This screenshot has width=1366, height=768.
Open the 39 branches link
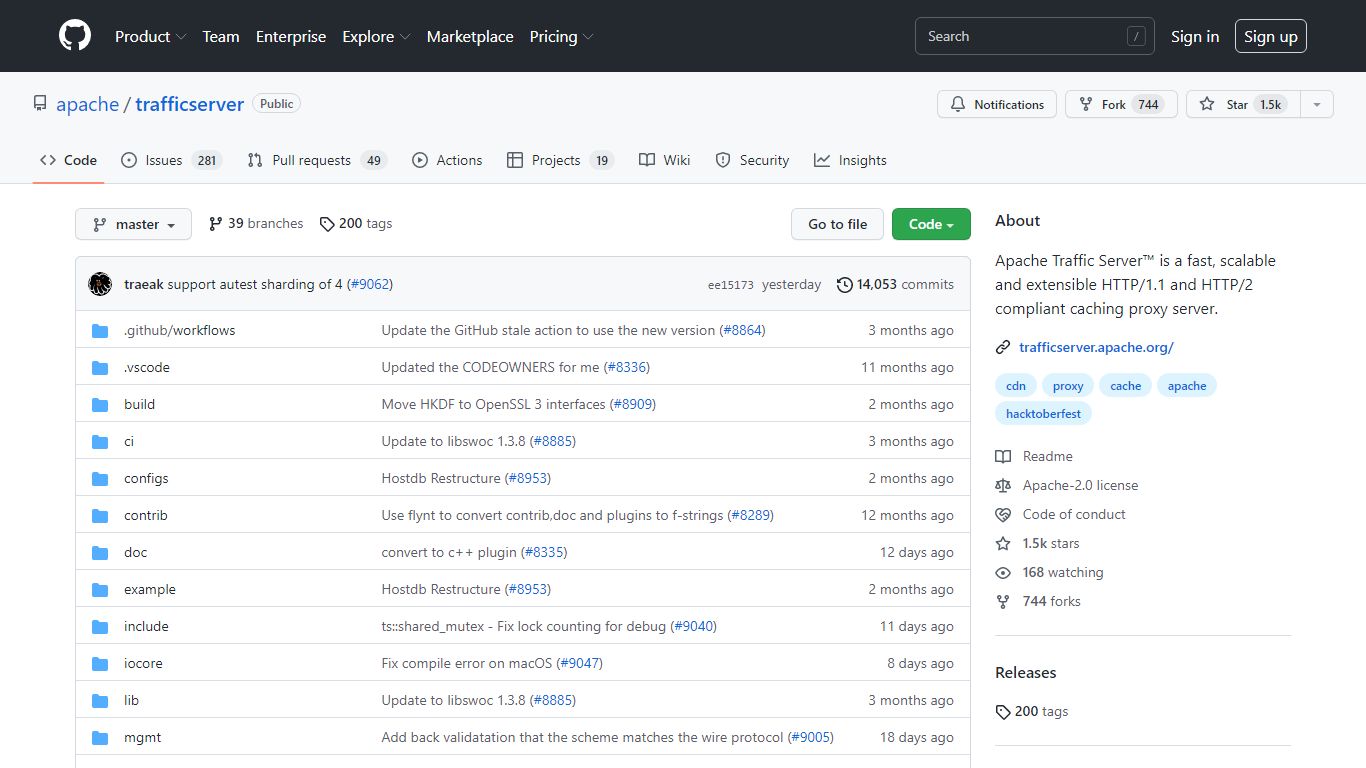tap(256, 223)
